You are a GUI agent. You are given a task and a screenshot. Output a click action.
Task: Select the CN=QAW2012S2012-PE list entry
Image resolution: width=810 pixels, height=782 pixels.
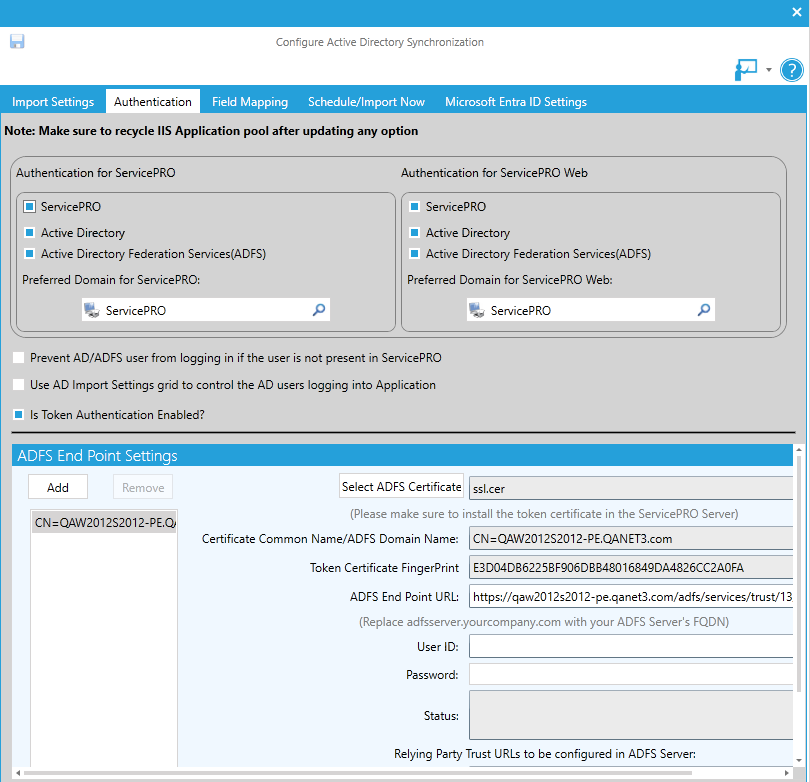pos(104,523)
